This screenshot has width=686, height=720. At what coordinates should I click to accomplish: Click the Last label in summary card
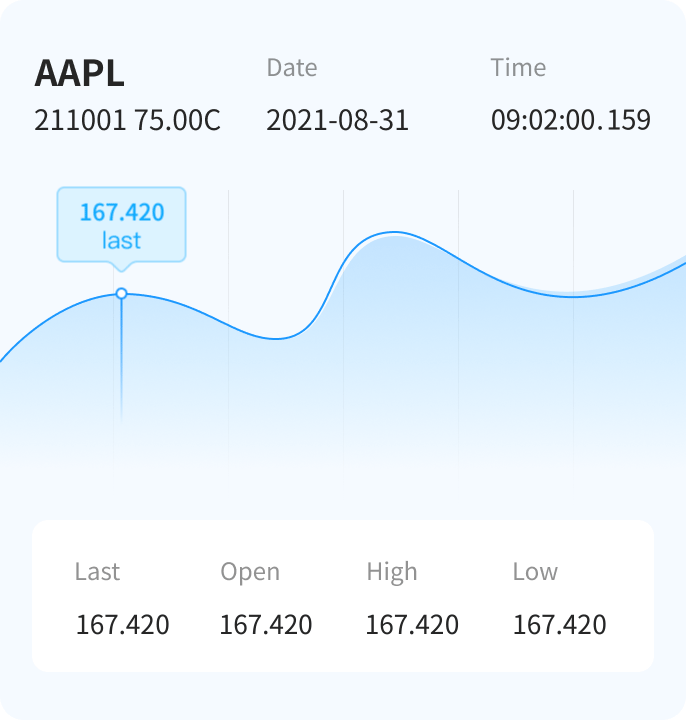coord(97,572)
